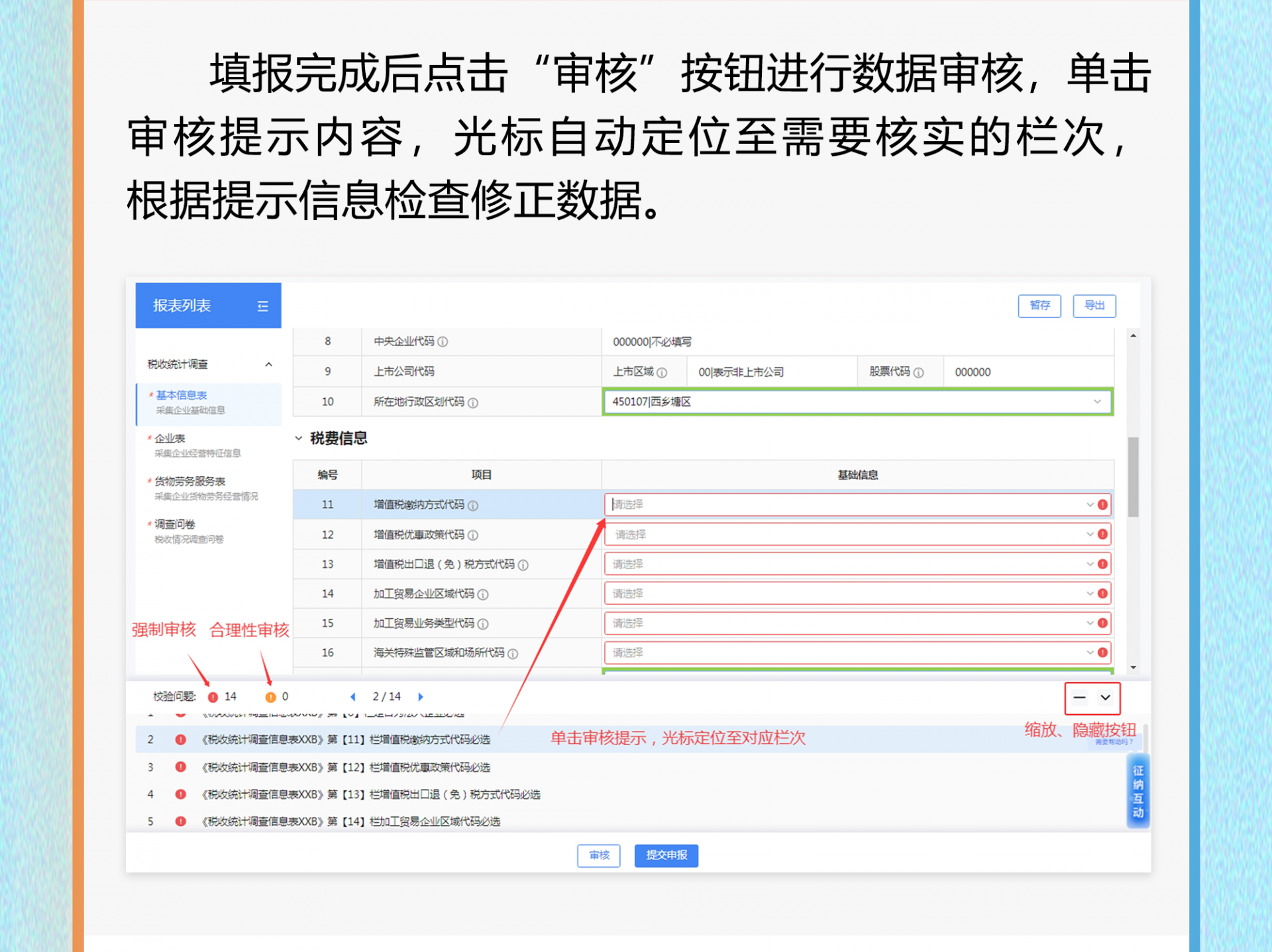This screenshot has height=952, width=1272.
Task: Select validation message for 第[12]栏
Action: pyautogui.click(x=346, y=767)
